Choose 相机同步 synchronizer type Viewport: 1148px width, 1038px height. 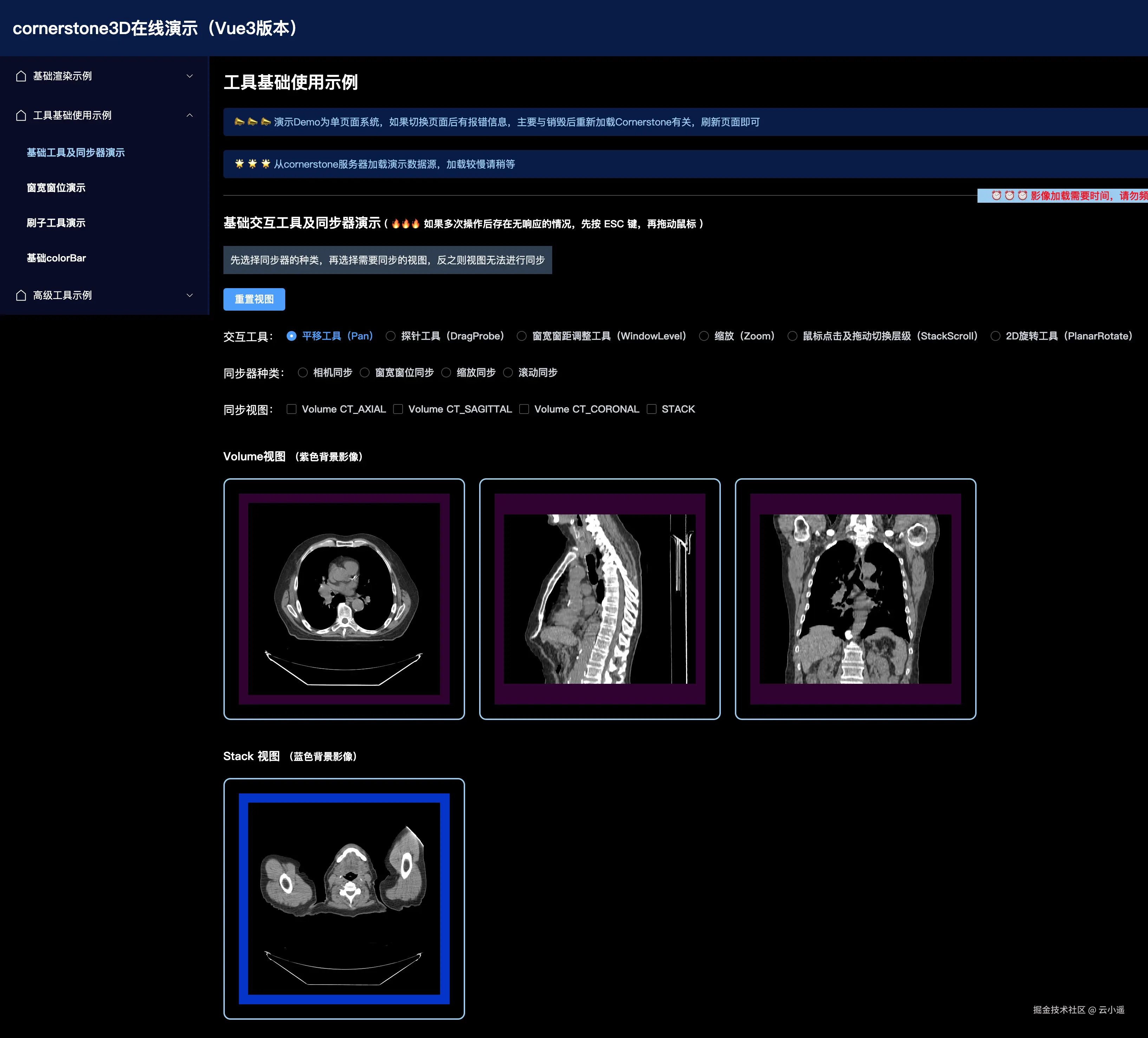(x=303, y=372)
